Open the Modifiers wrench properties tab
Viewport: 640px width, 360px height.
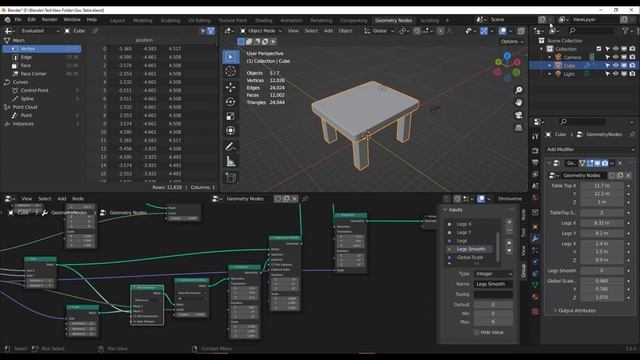coord(535,238)
